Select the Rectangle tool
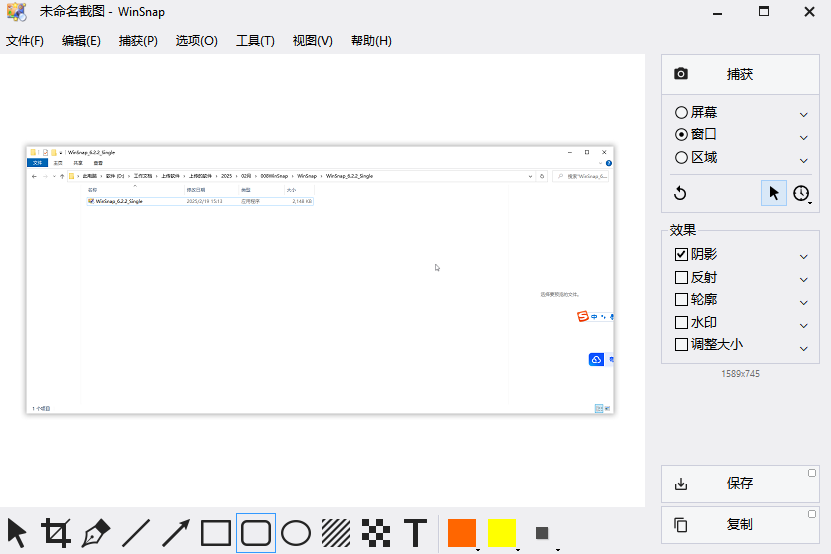The height and width of the screenshot is (554, 831). [x=216, y=533]
